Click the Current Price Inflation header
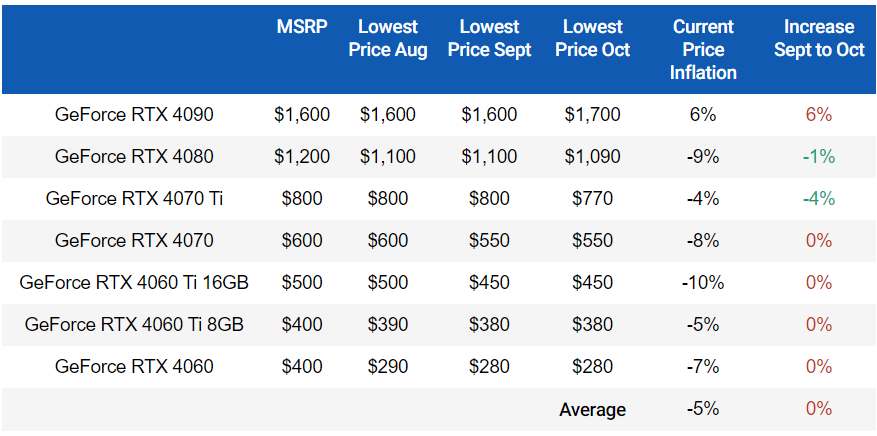The height and width of the screenshot is (436, 877). tap(702, 50)
